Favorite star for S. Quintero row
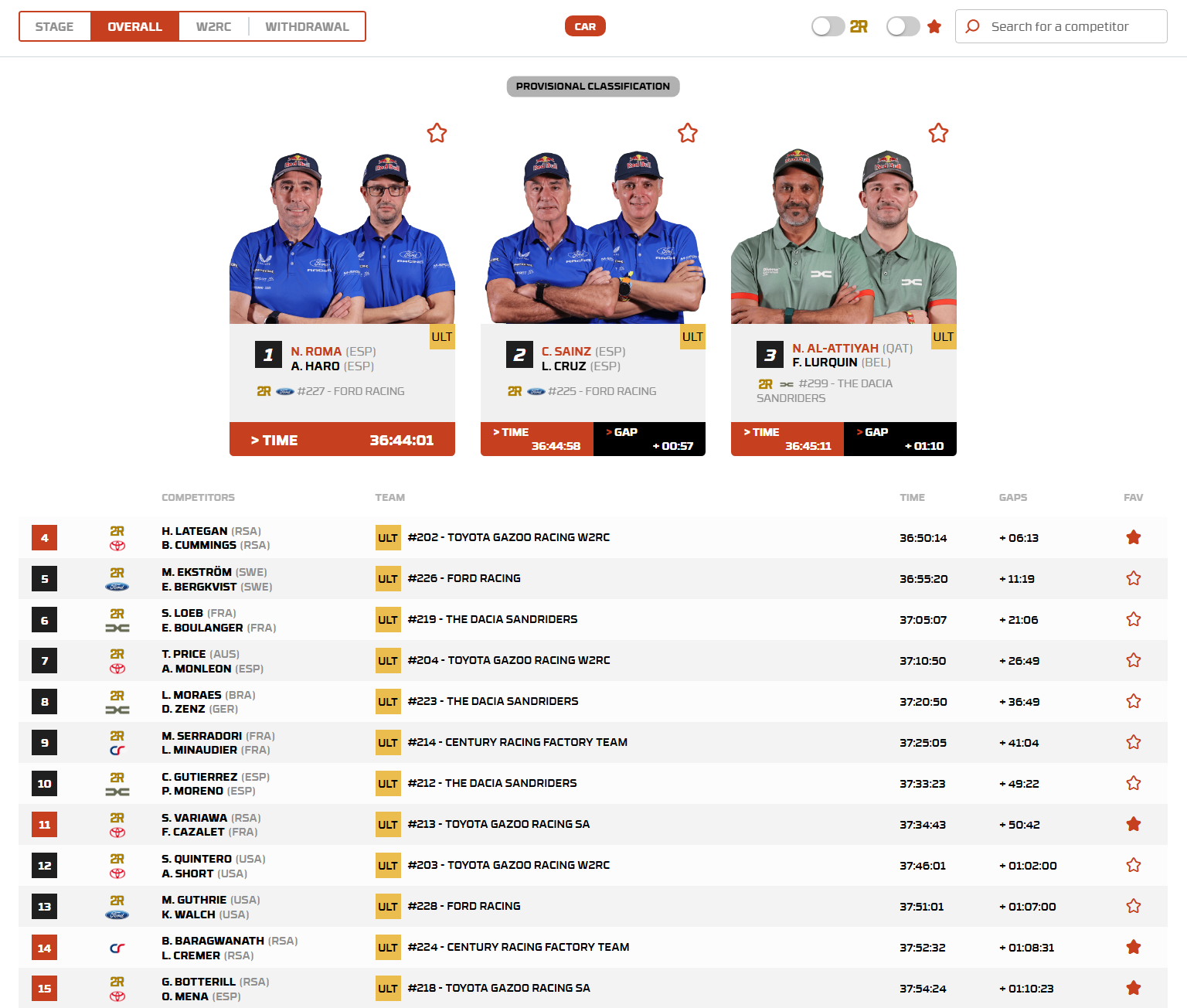The height and width of the screenshot is (1008, 1187). (1133, 865)
